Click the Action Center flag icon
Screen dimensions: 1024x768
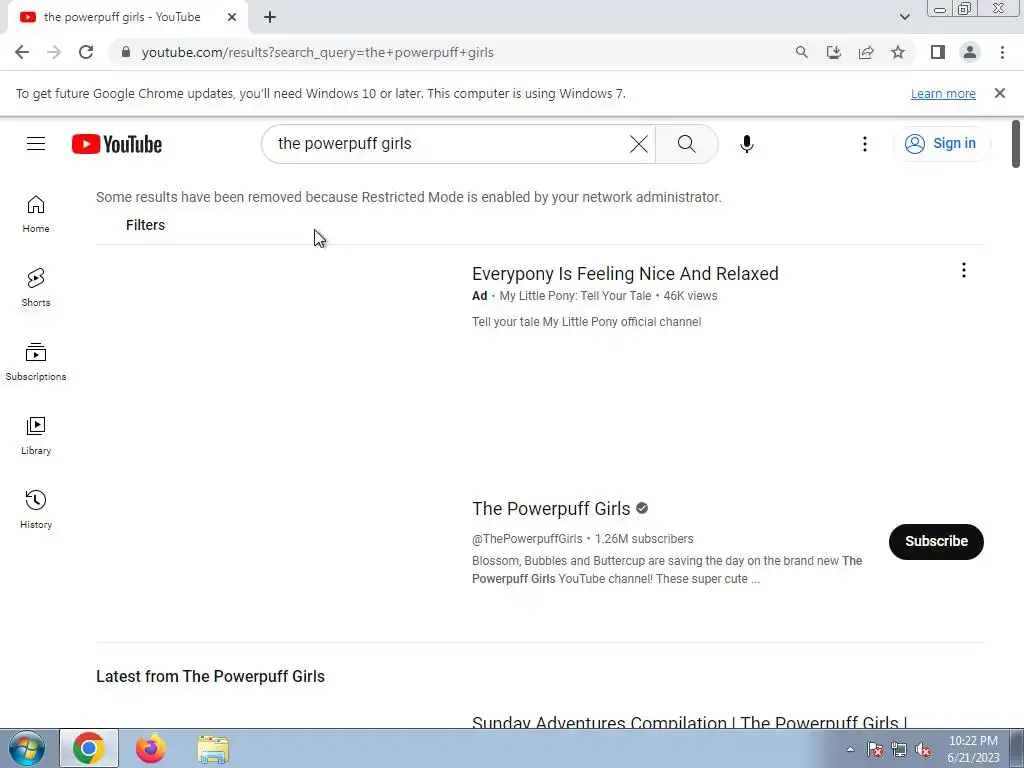point(875,750)
